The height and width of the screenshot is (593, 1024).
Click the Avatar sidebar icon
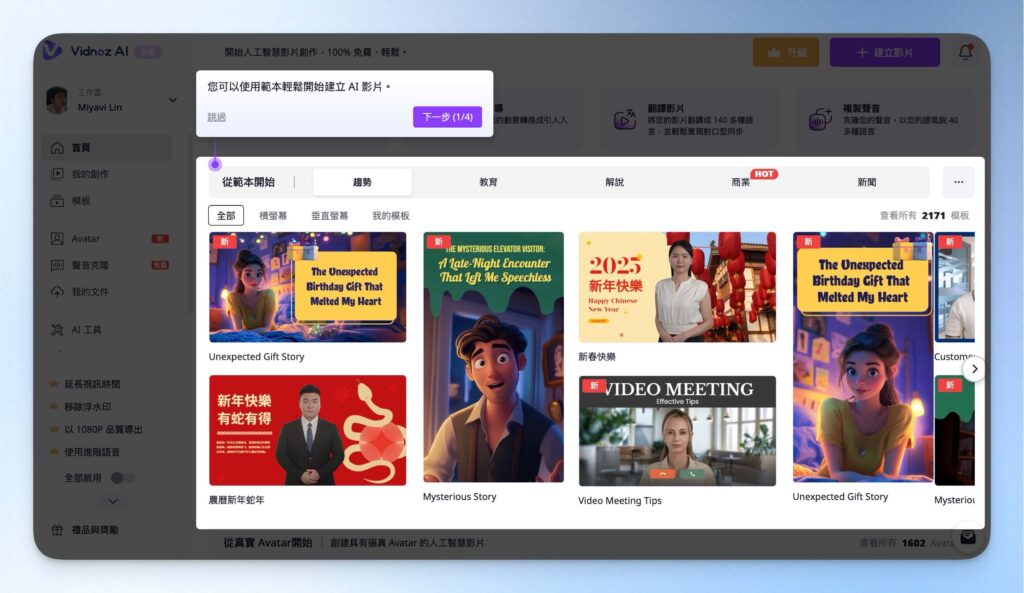[57, 238]
